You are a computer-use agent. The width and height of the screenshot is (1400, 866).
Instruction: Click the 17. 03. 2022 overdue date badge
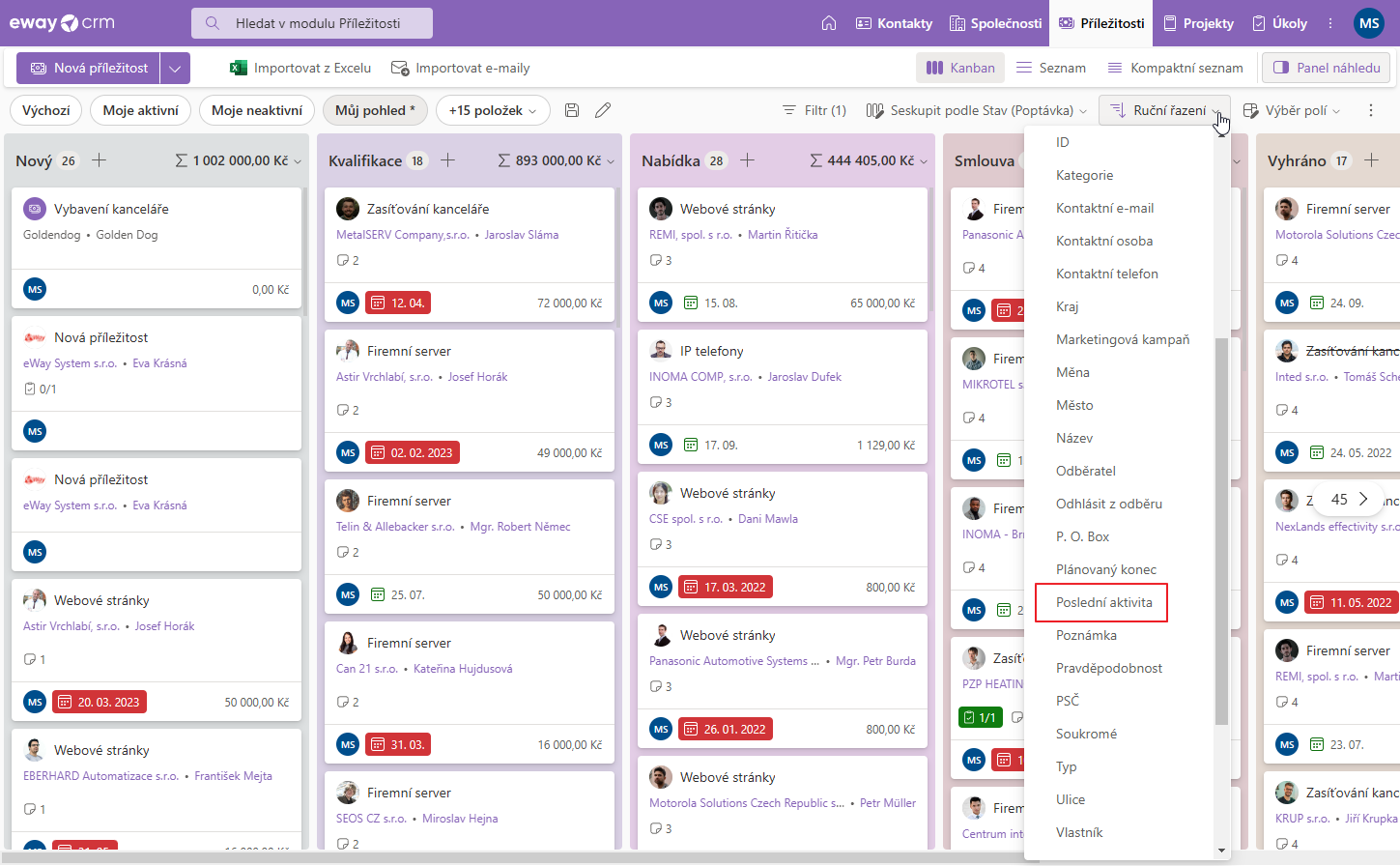tap(726, 587)
